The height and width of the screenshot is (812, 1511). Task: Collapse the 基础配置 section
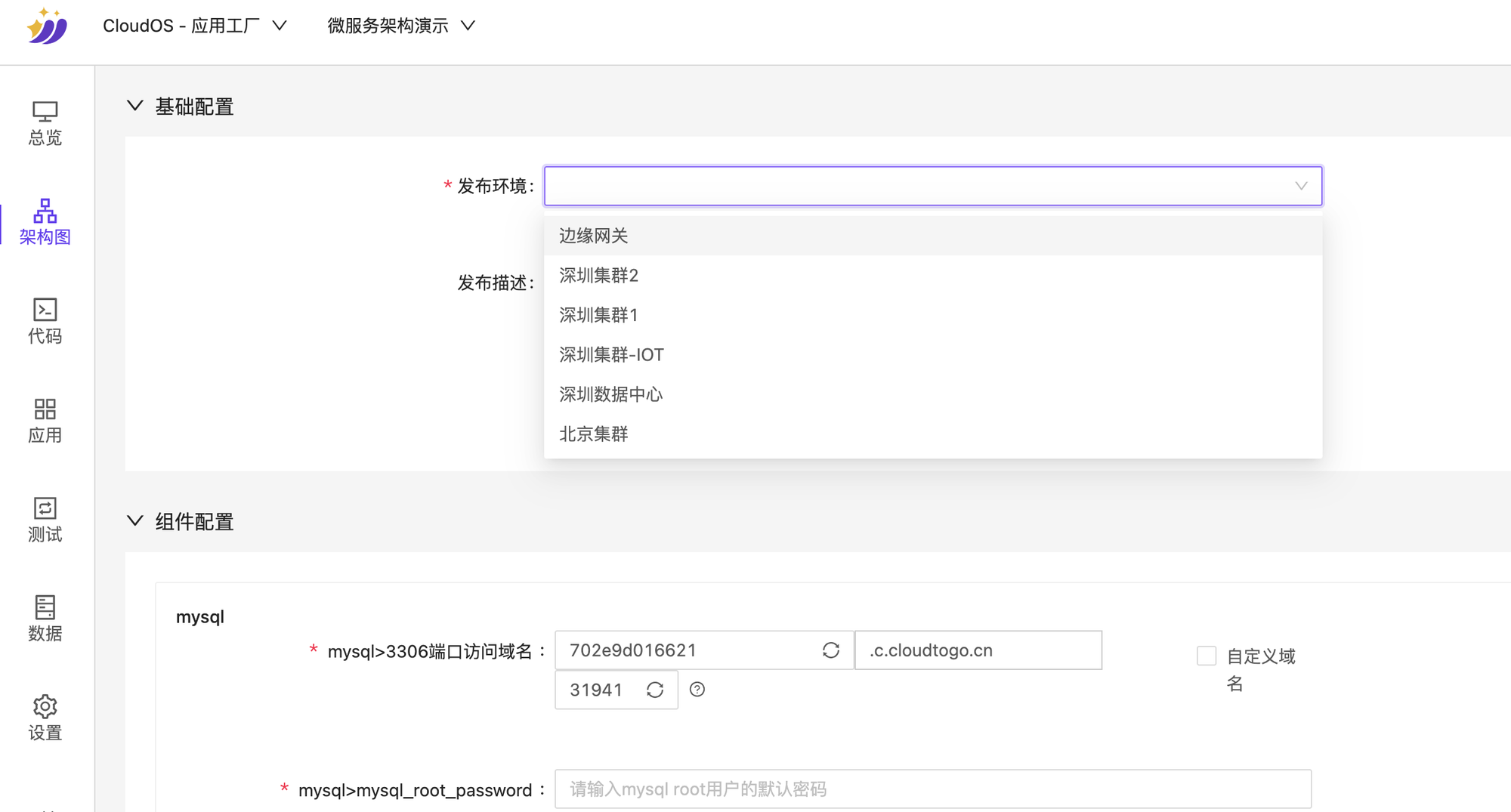coord(135,106)
